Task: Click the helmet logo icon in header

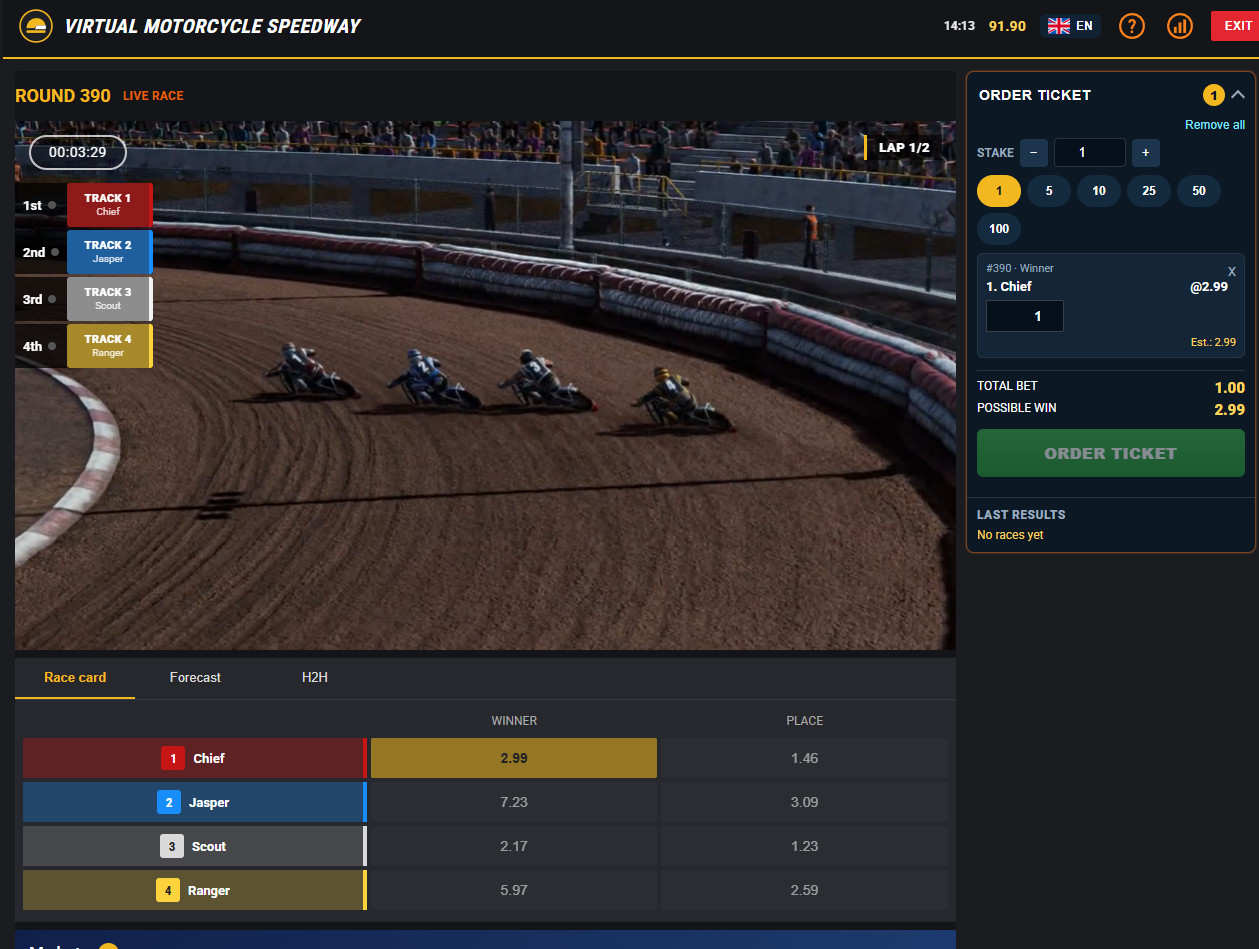Action: click(36, 26)
